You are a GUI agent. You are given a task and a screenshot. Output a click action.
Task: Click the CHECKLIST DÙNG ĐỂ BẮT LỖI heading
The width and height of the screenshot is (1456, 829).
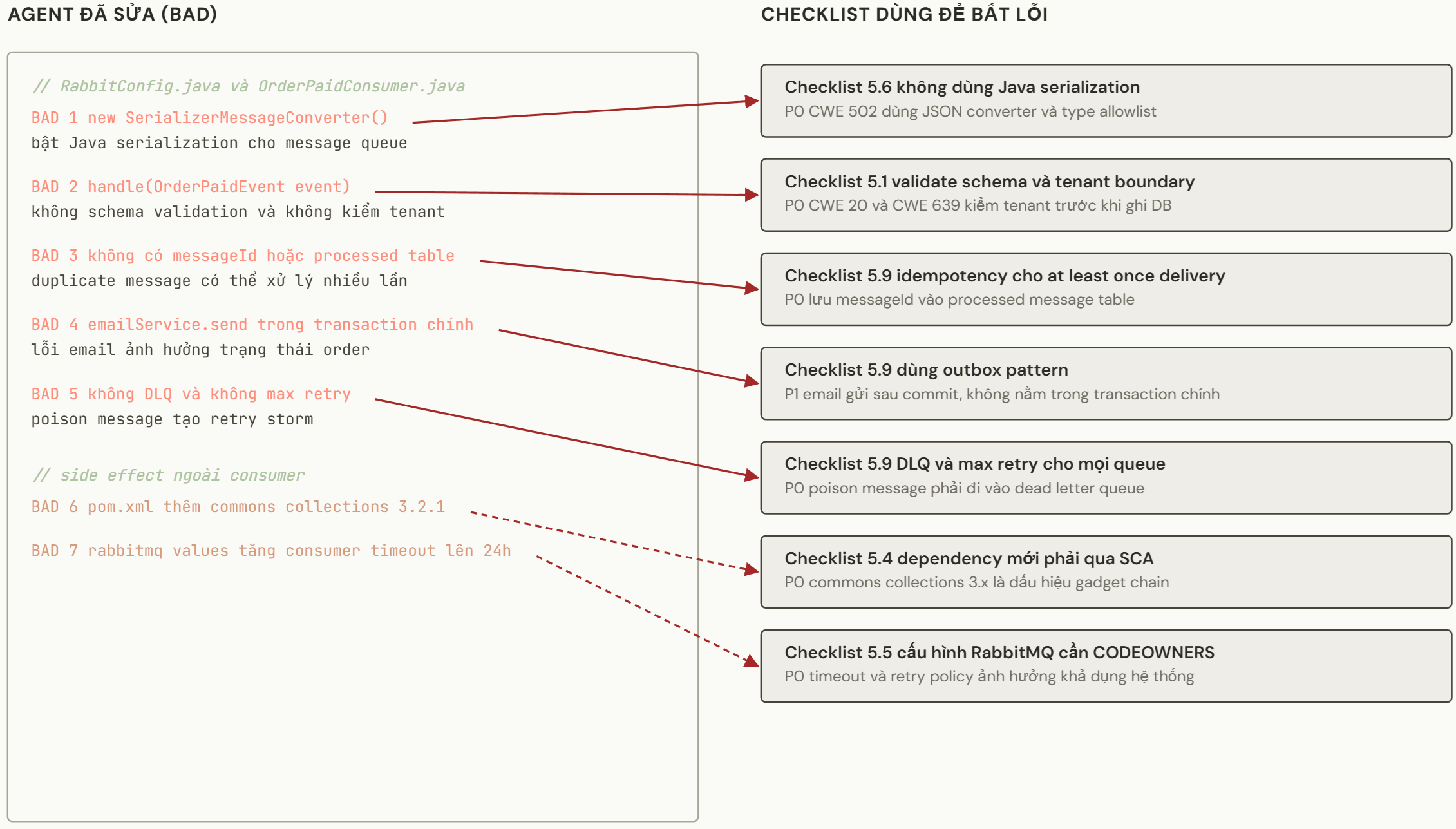[904, 14]
